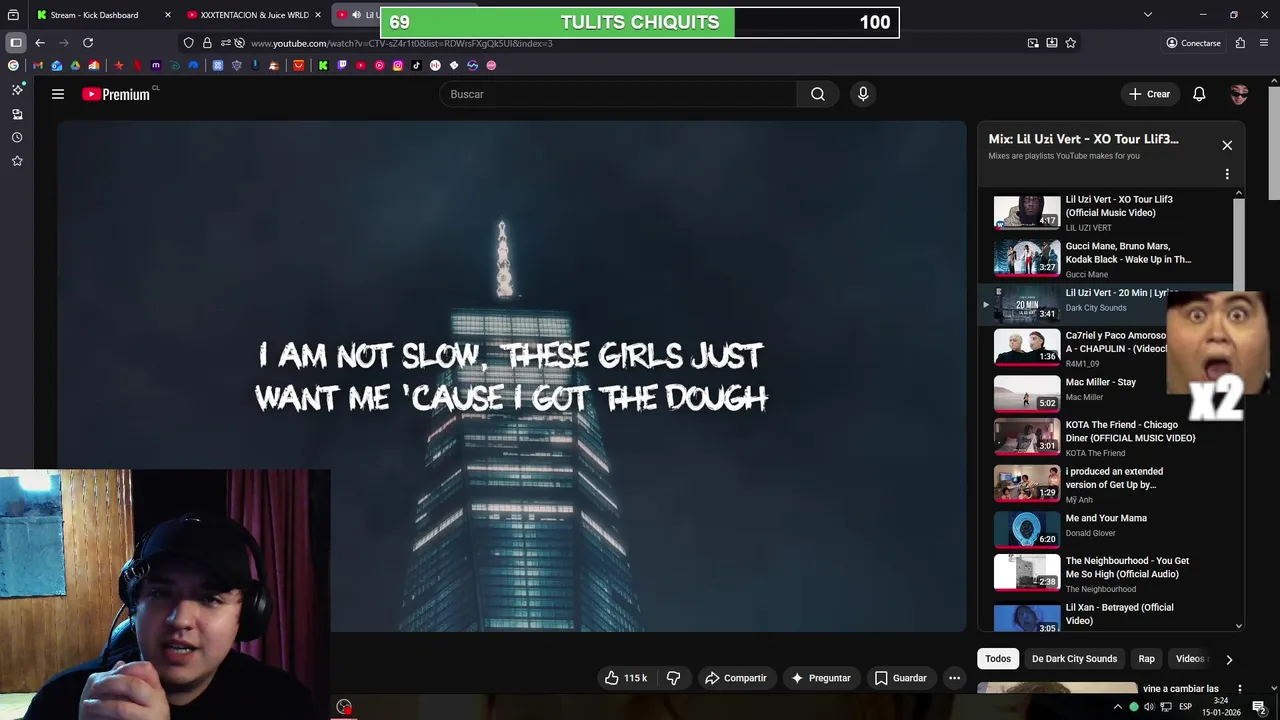Play Lil Uzi Vert XO Tour Llif3 thumbnail

click(x=1027, y=212)
